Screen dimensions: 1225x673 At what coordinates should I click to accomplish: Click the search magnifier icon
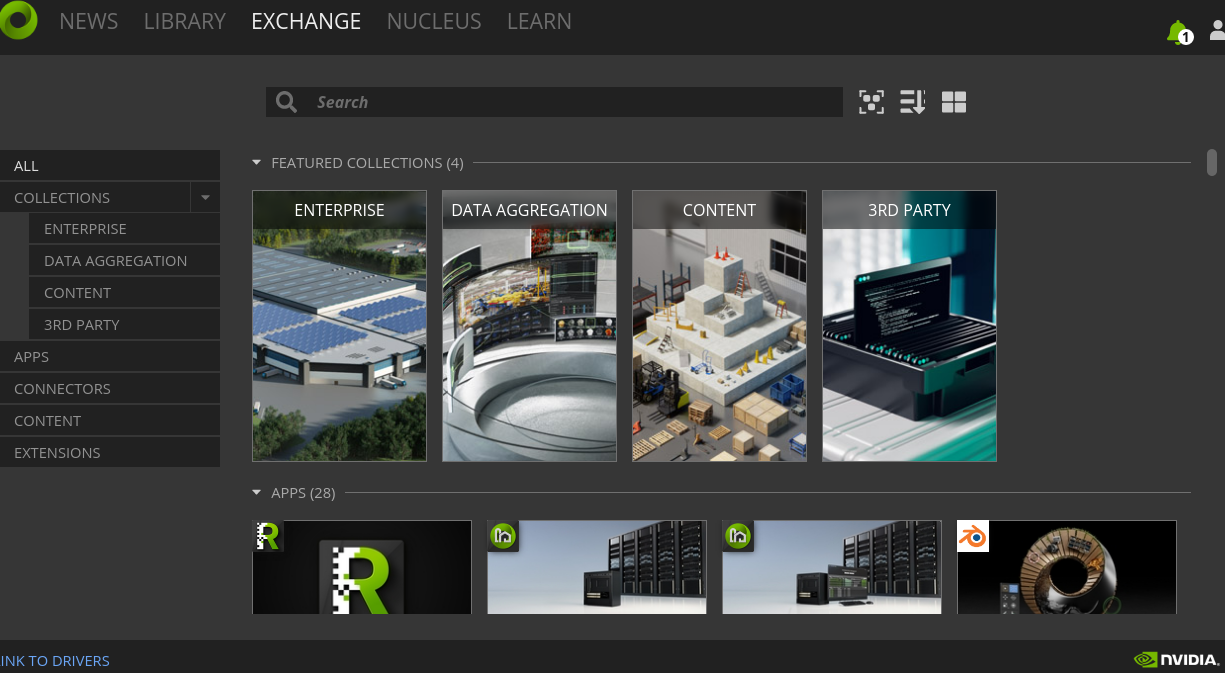coord(287,102)
